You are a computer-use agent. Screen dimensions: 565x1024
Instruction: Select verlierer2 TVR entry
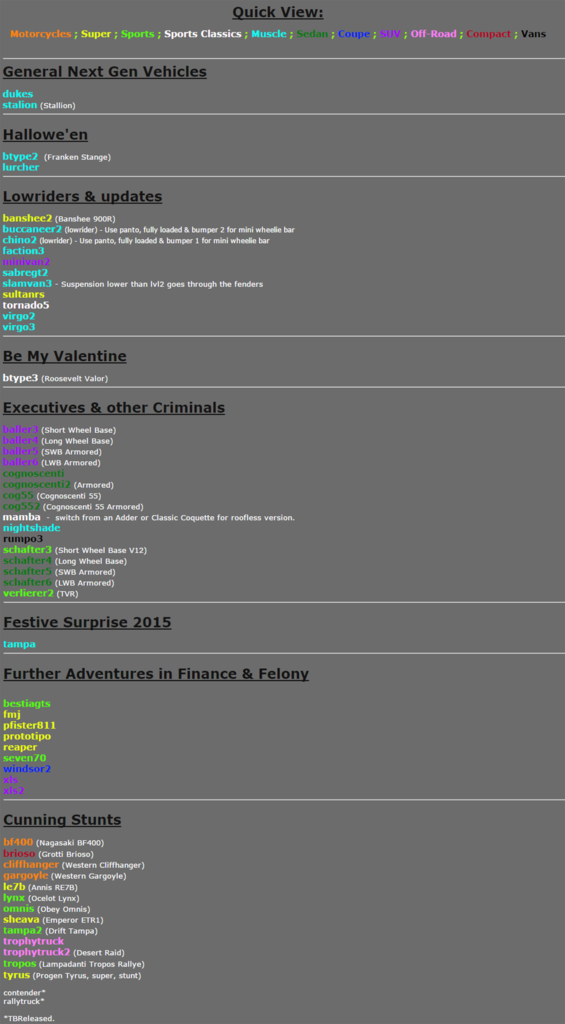click(40, 594)
